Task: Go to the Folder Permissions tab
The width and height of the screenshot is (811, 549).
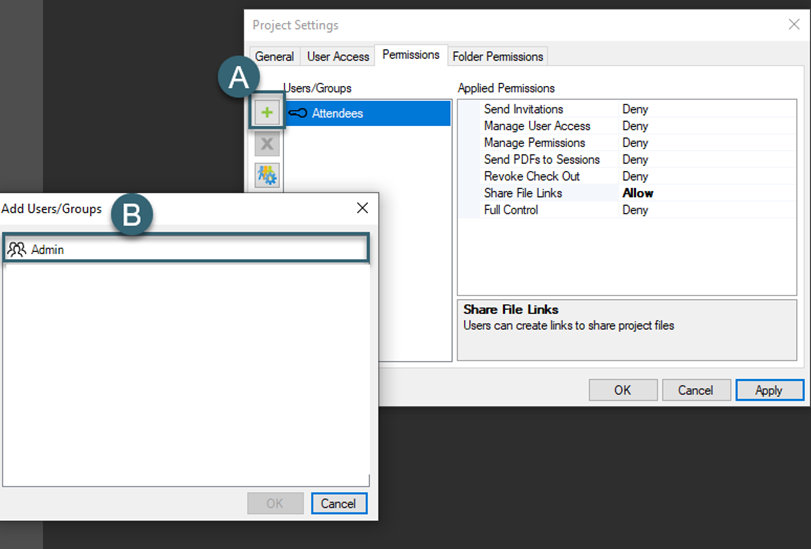Action: (498, 57)
